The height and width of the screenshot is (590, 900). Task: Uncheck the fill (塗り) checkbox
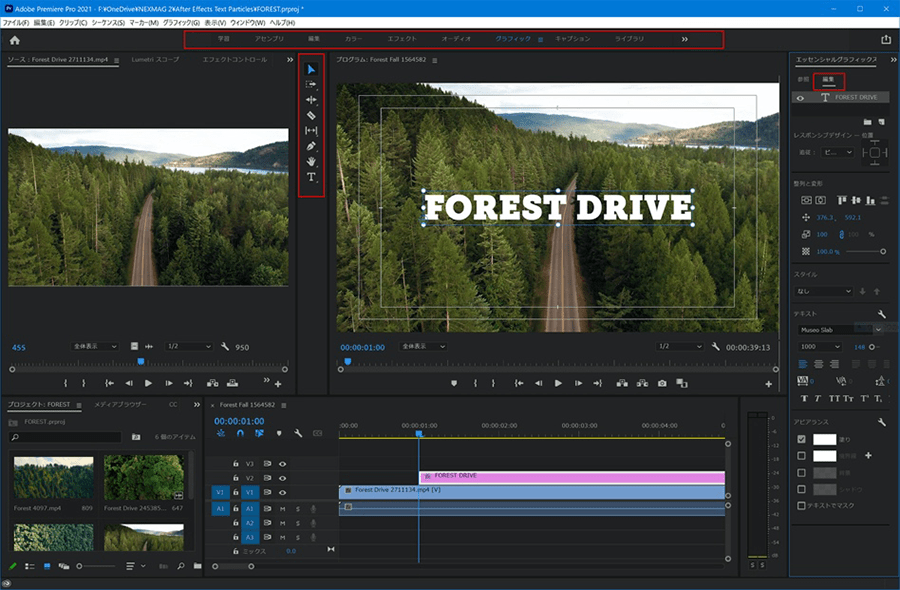coord(801,439)
